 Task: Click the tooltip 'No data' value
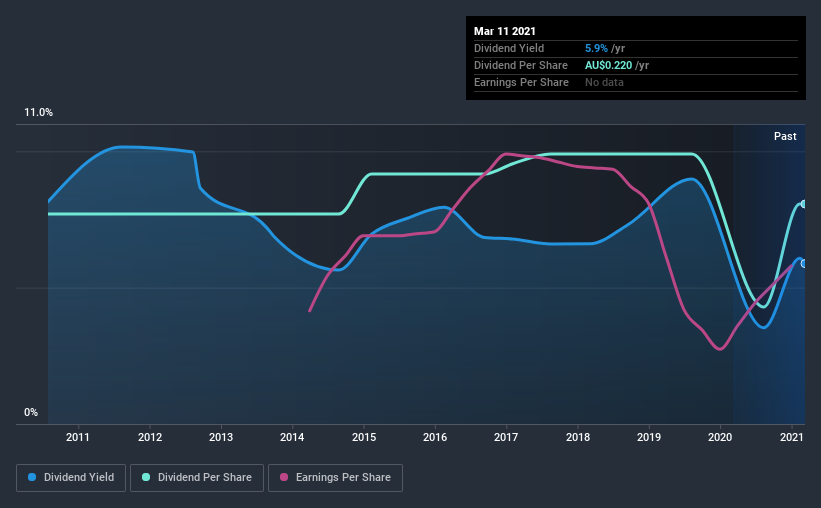tap(604, 82)
